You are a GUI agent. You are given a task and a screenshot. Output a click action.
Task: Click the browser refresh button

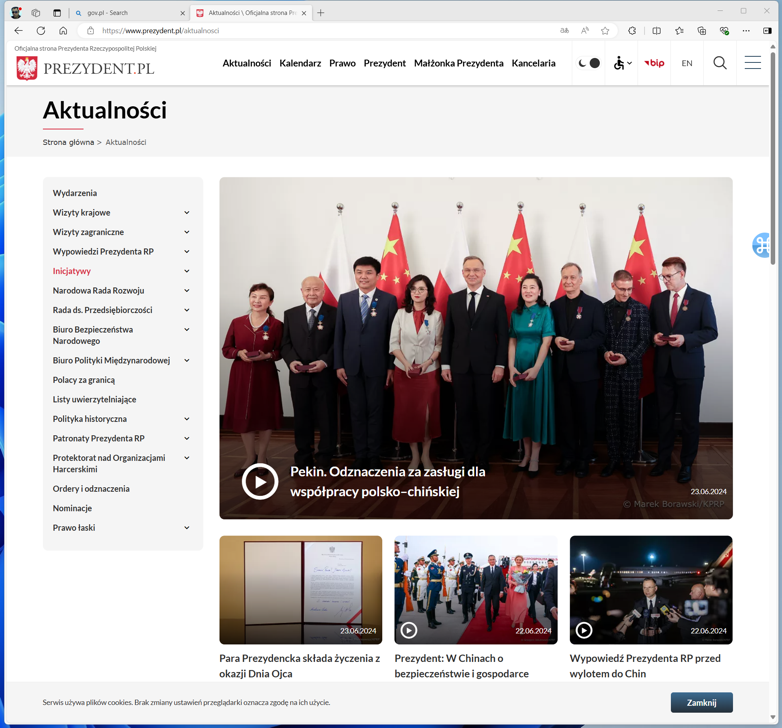(41, 31)
